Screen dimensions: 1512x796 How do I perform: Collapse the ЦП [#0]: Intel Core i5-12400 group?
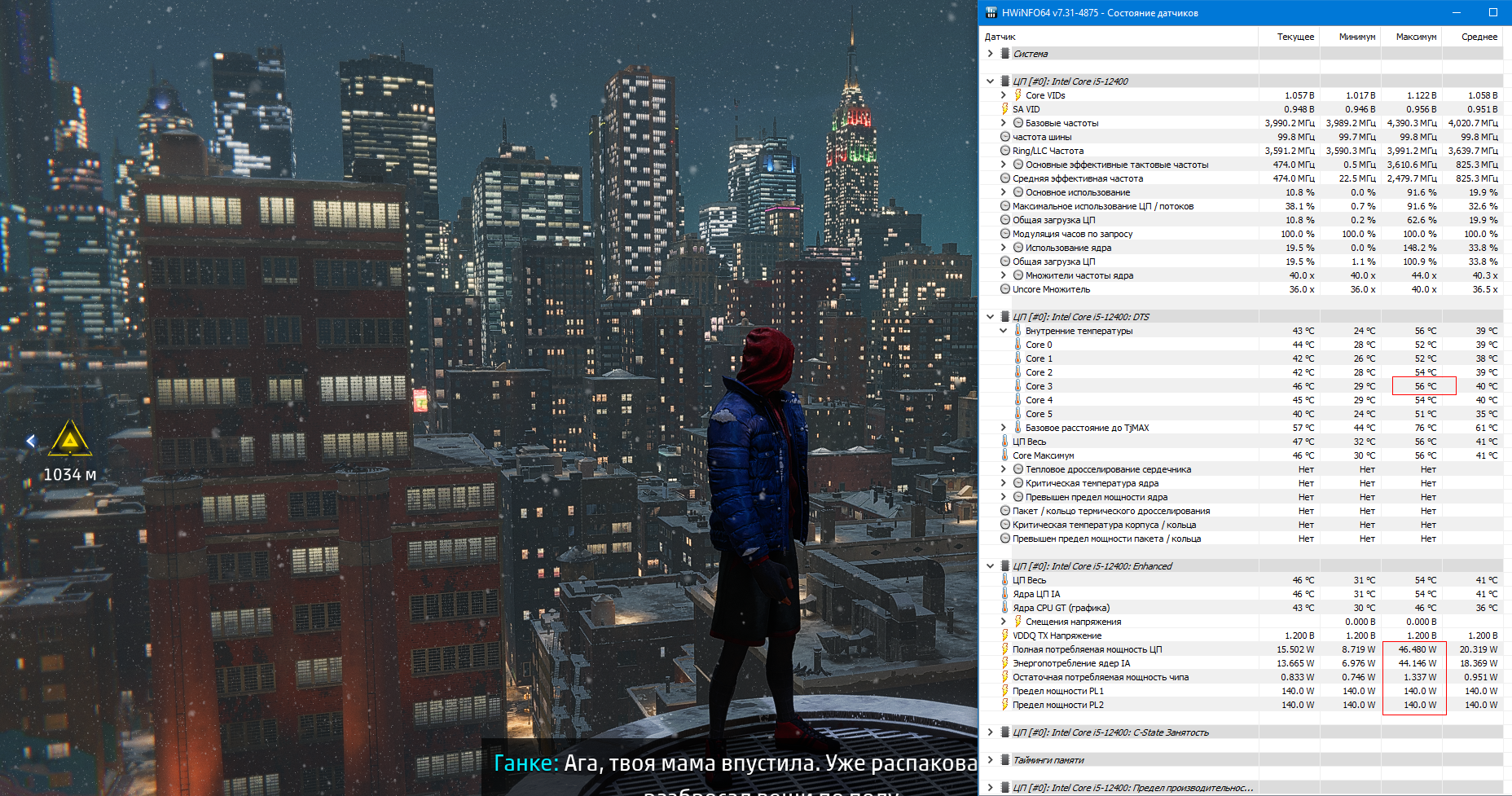[991, 81]
